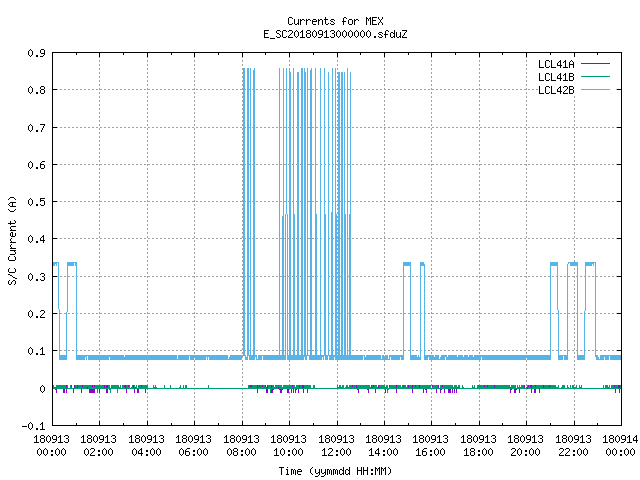Click the 0.8 y-axis tick label
Viewport: 640px width, 480px height.
pos(36,90)
